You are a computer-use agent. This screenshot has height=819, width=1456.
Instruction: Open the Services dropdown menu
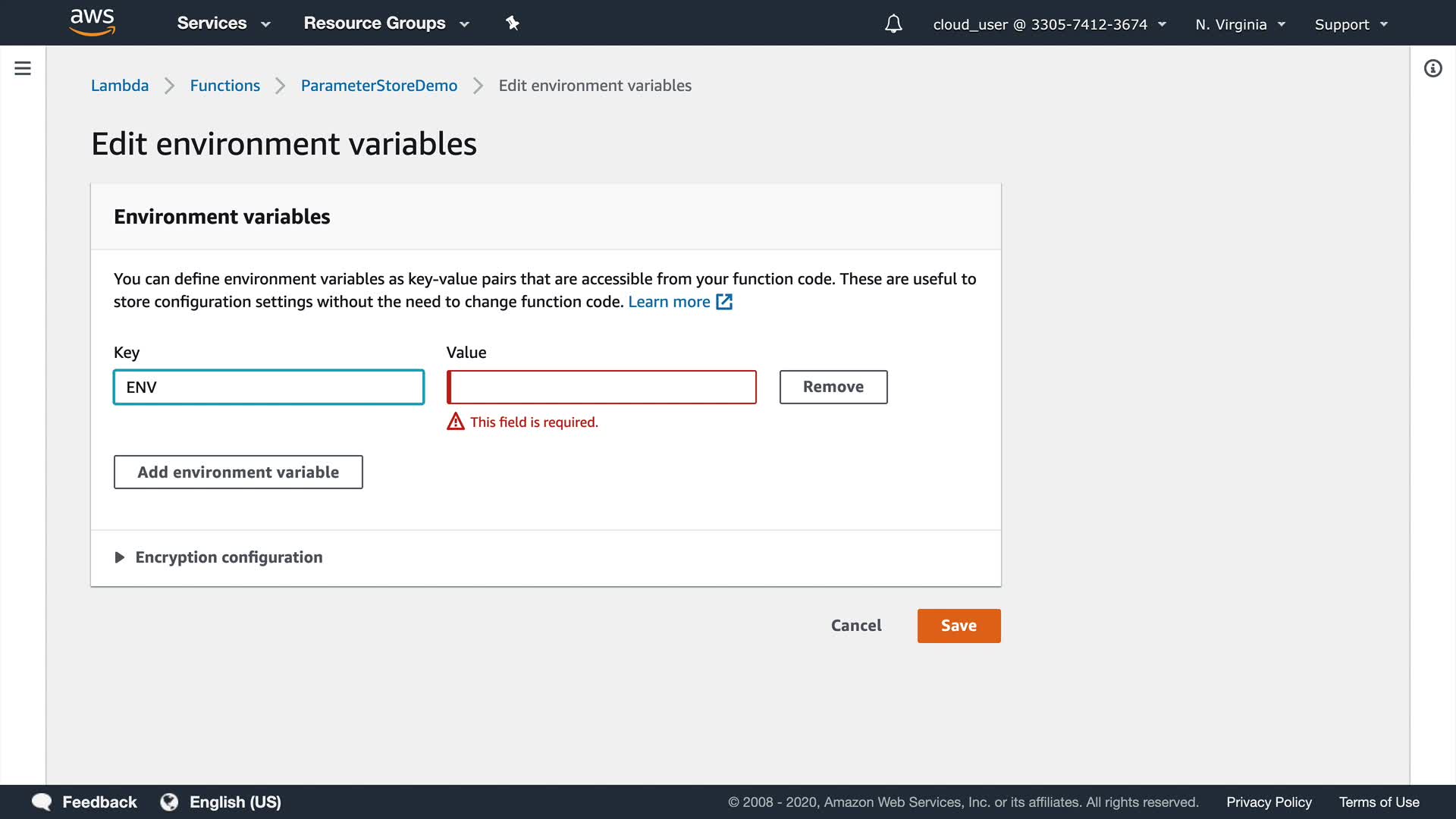coord(223,24)
